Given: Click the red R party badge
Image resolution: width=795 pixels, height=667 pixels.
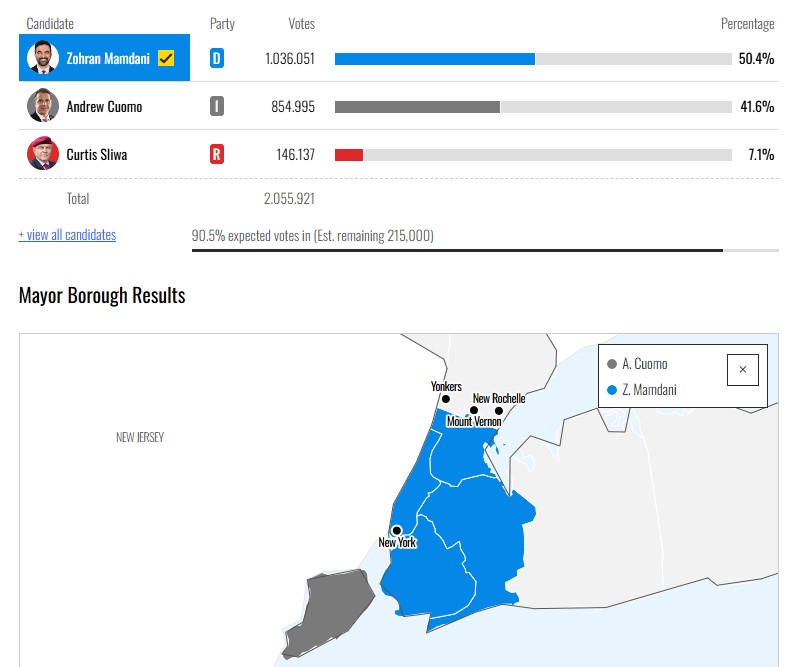Looking at the screenshot, I should click(x=216, y=154).
